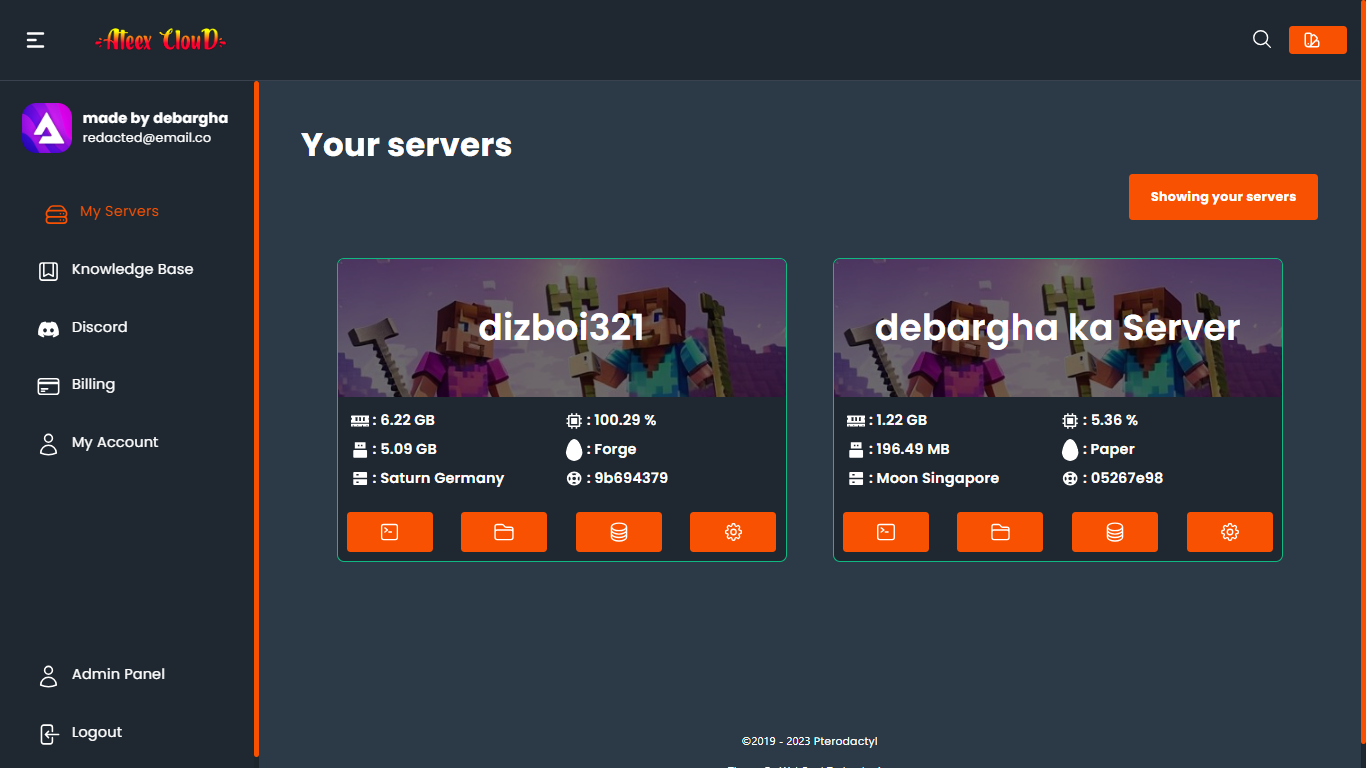The image size is (1366, 768).
Task: Select the search magnifier icon
Action: tap(1261, 39)
